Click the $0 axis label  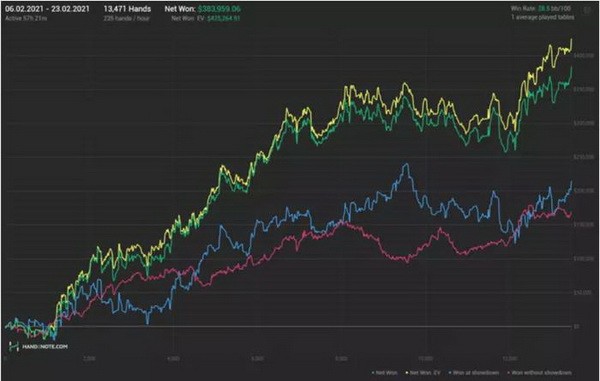pyautogui.click(x=576, y=326)
